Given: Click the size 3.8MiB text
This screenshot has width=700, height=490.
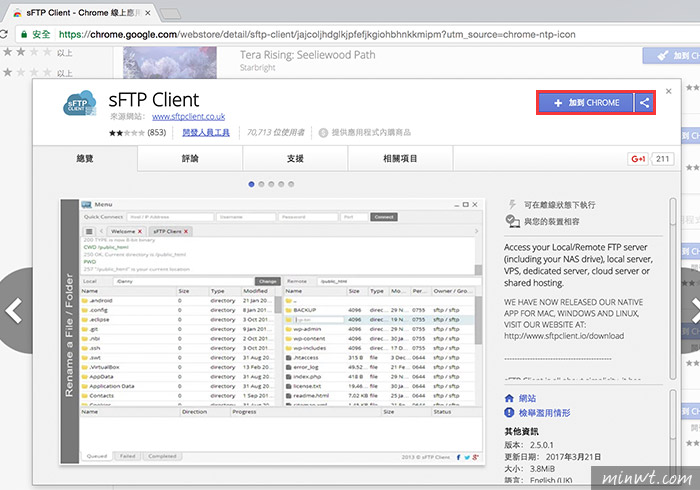Looking at the screenshot, I should pos(542,469).
